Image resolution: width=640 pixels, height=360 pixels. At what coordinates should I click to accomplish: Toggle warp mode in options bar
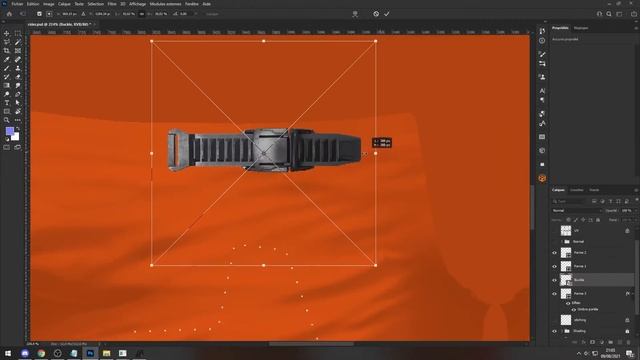[x=355, y=14]
